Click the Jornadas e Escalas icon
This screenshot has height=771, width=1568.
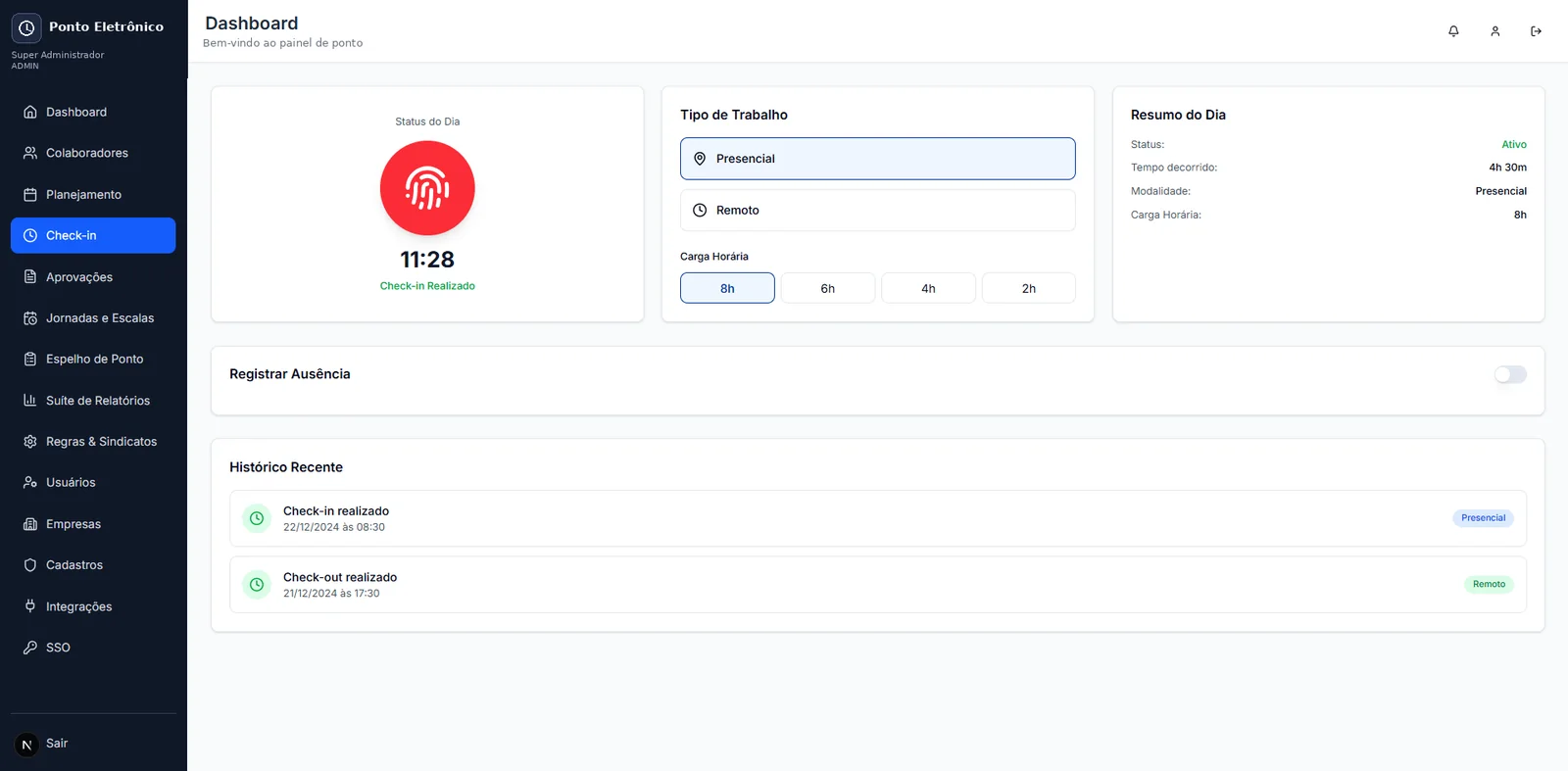(x=30, y=318)
